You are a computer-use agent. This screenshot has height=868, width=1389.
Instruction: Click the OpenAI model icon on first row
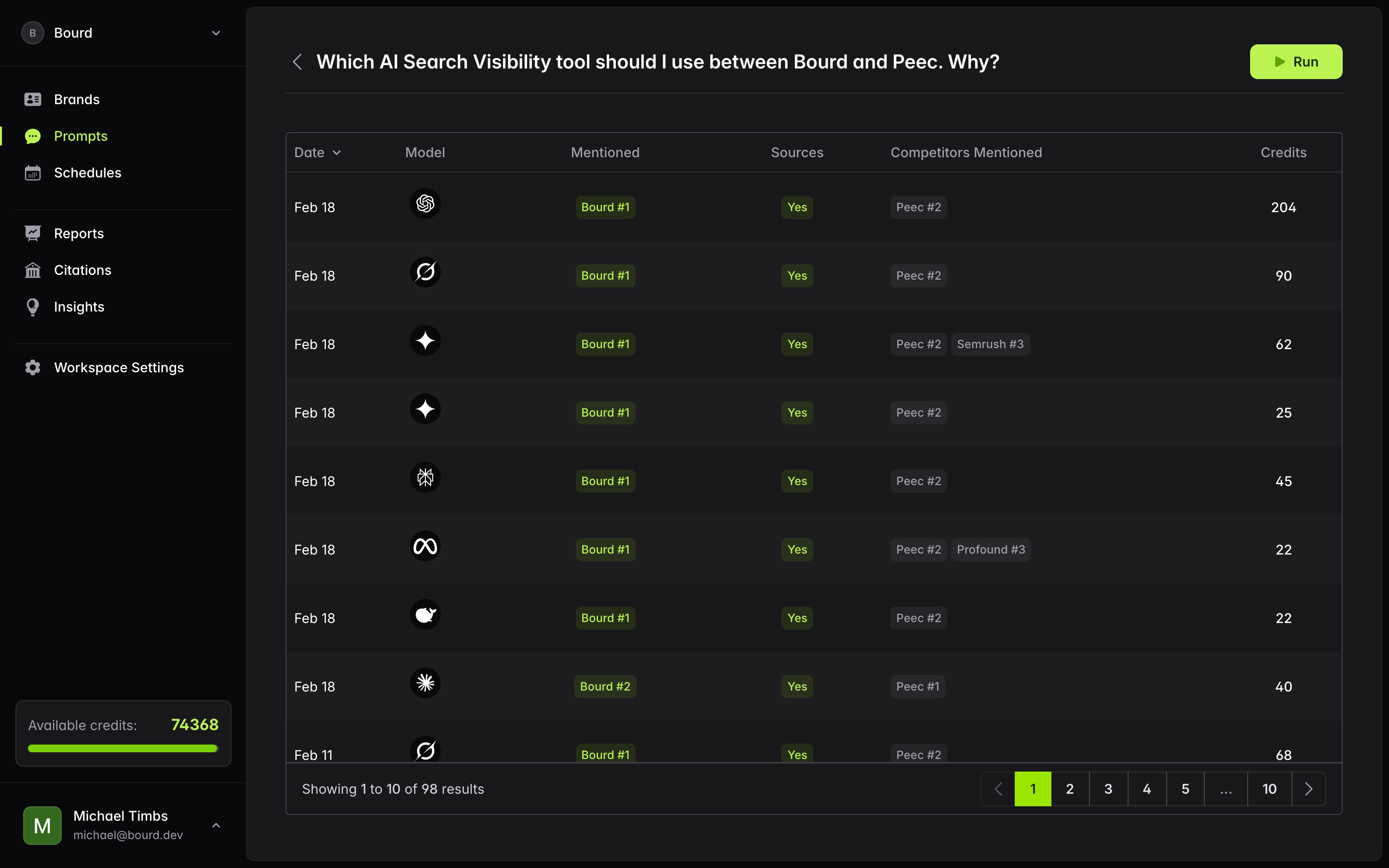click(x=425, y=204)
